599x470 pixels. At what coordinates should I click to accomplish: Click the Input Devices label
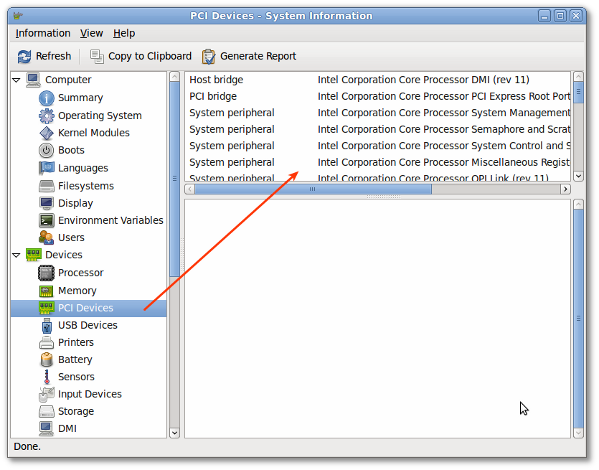(90, 394)
